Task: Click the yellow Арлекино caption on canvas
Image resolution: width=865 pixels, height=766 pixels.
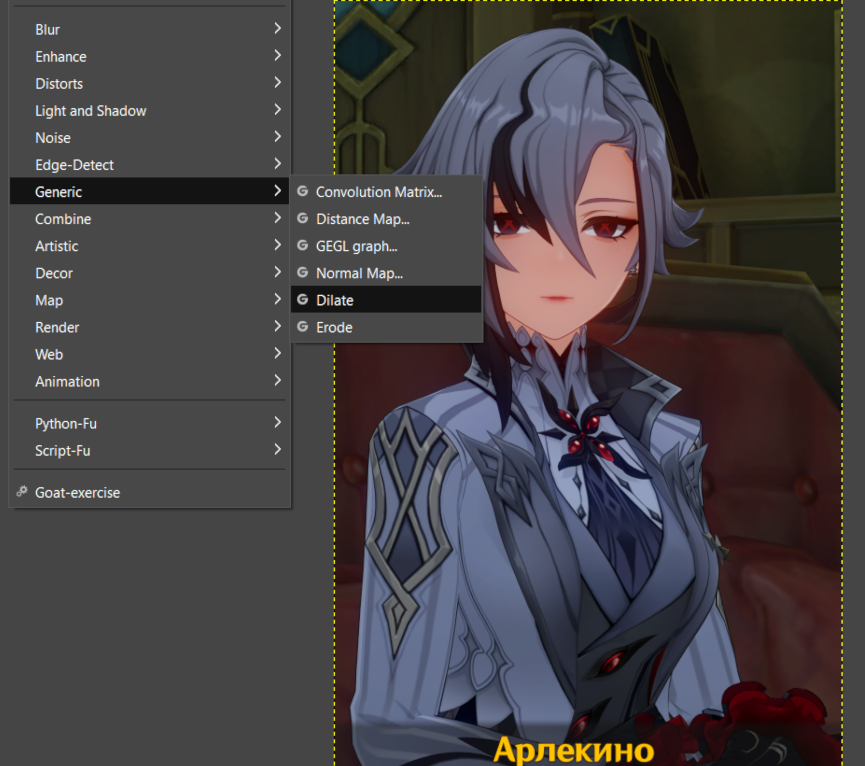Action: click(x=574, y=750)
